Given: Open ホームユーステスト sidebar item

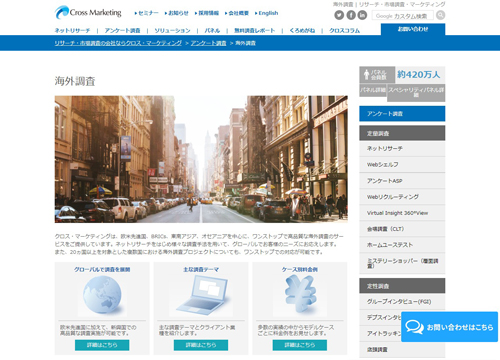Looking at the screenshot, I should pyautogui.click(x=402, y=245).
